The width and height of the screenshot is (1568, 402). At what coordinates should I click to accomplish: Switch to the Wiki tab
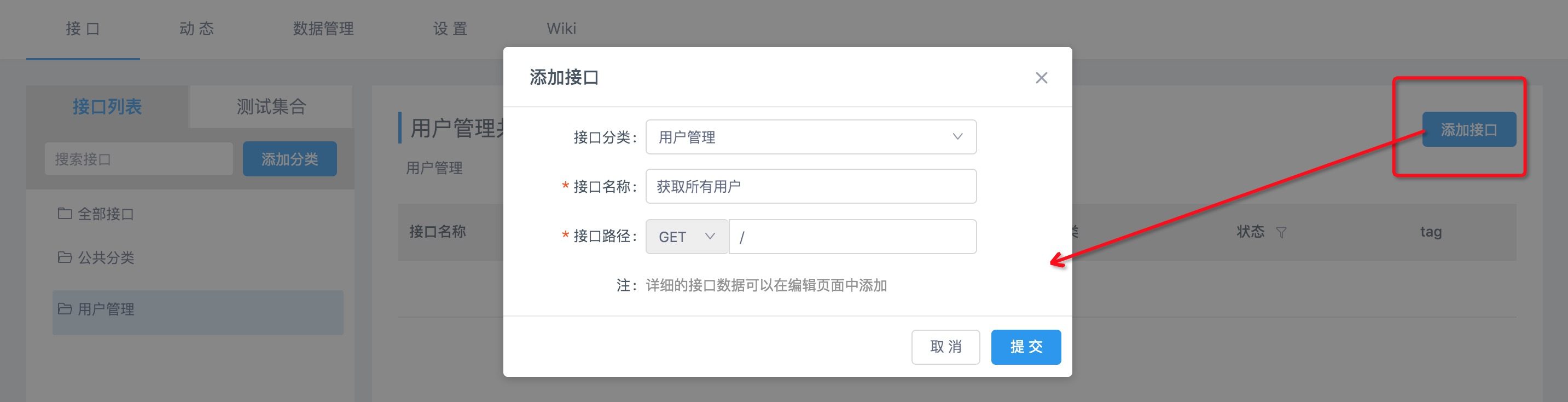(561, 28)
